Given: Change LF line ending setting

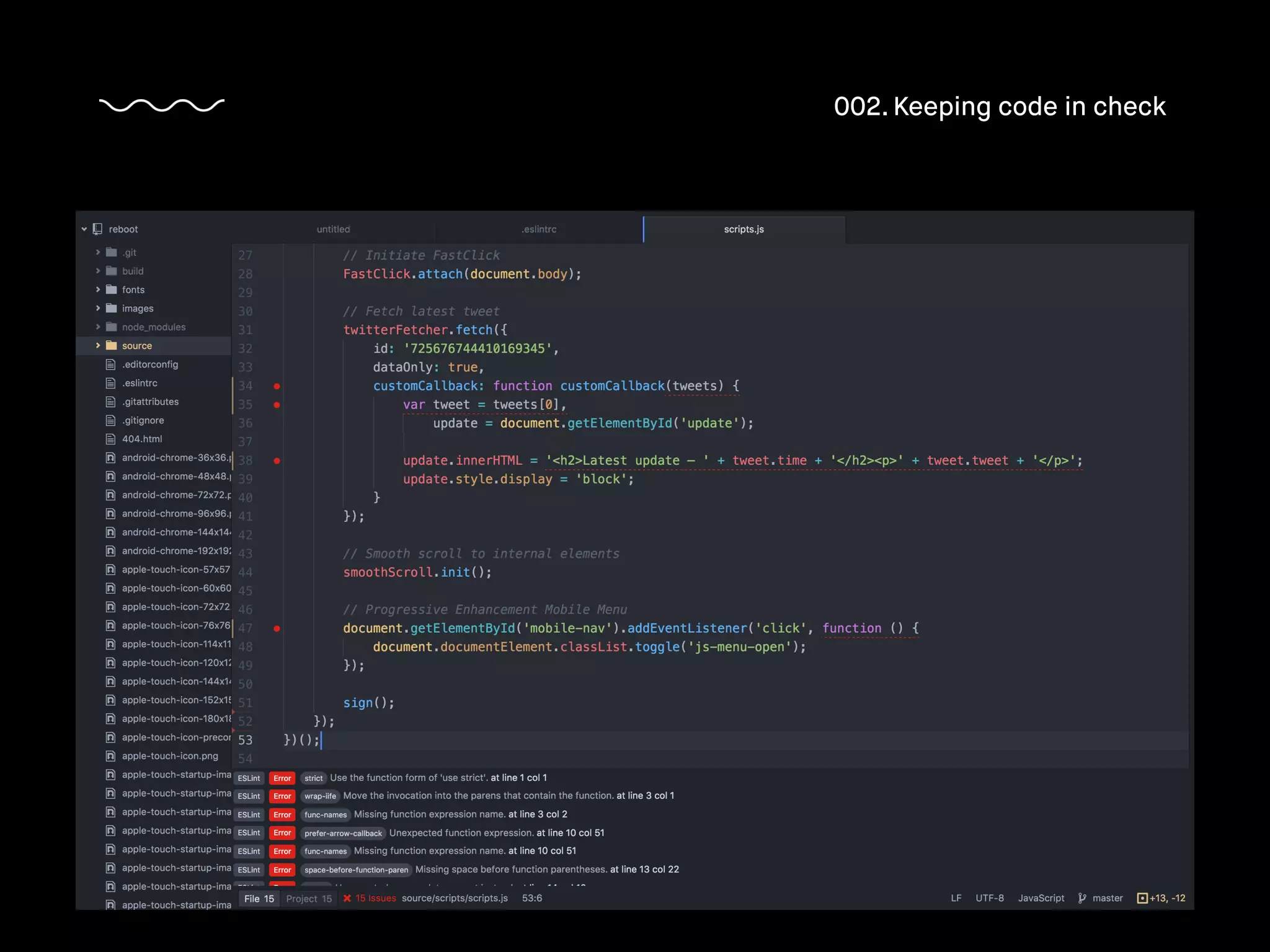Looking at the screenshot, I should click(x=956, y=898).
